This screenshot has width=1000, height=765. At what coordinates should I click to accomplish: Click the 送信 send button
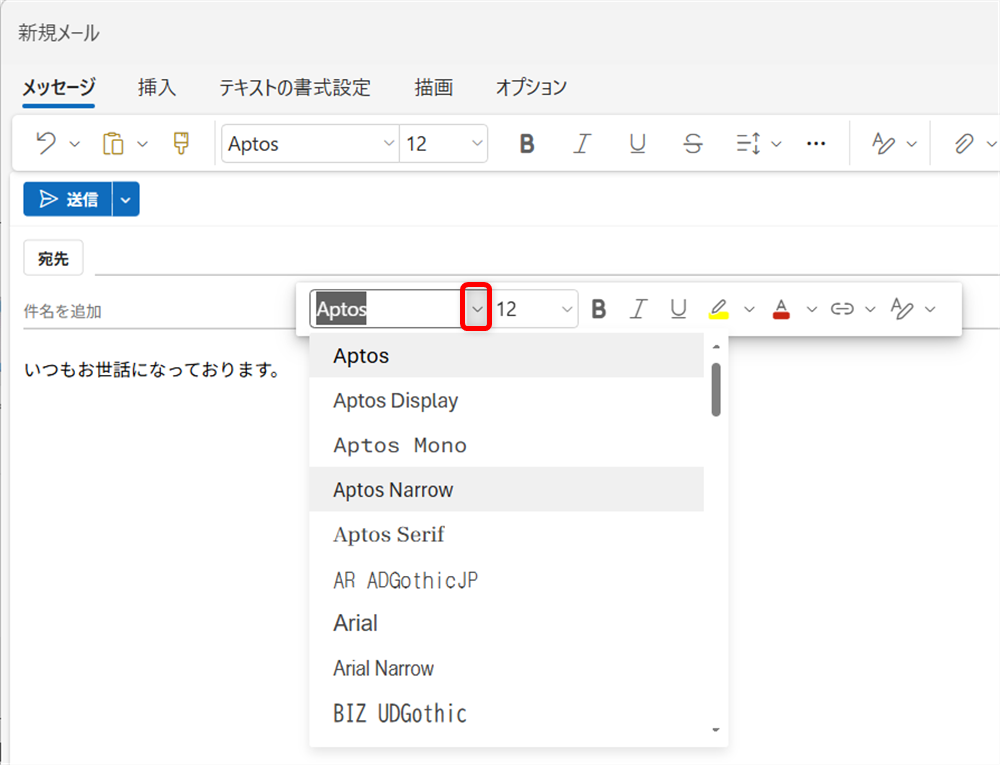pyautogui.click(x=68, y=199)
